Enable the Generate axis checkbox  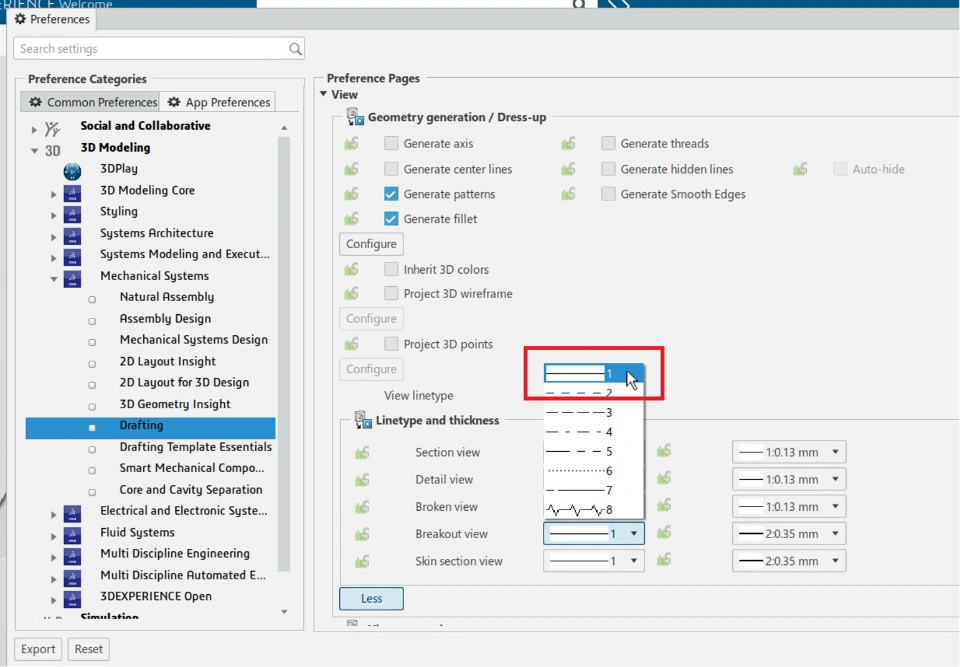[x=391, y=143]
